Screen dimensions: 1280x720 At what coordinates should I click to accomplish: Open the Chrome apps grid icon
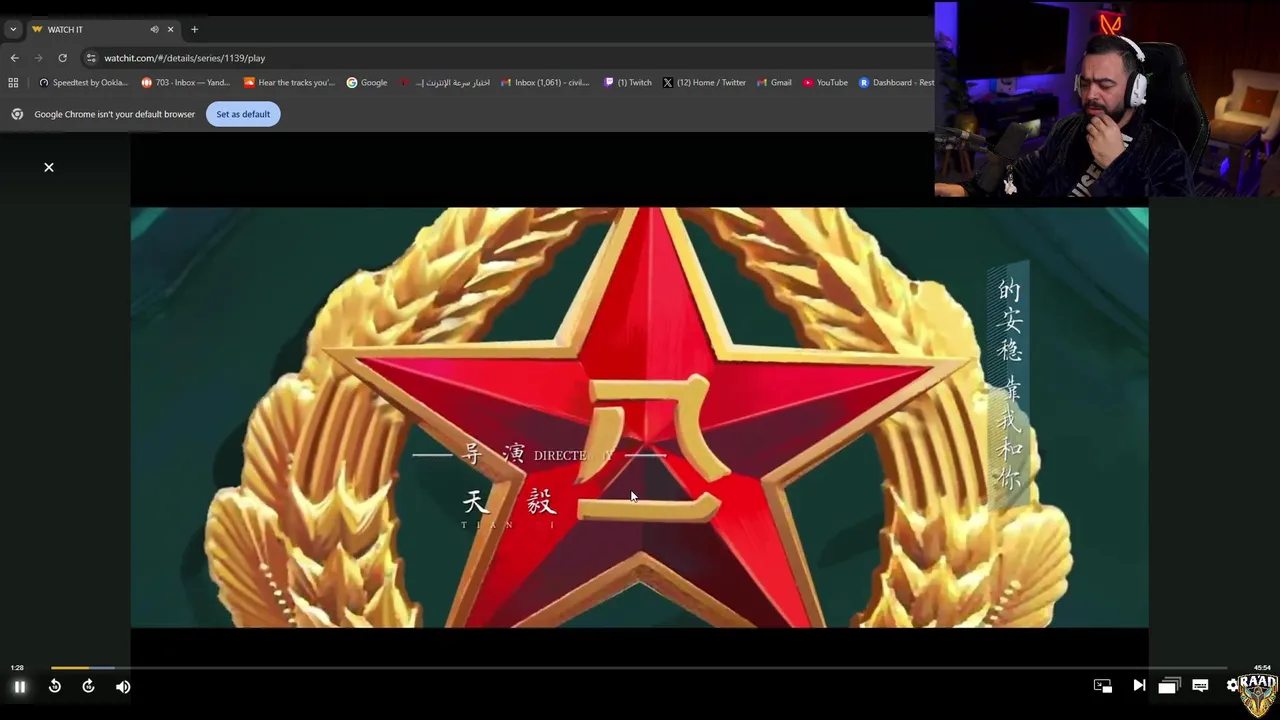(x=13, y=83)
